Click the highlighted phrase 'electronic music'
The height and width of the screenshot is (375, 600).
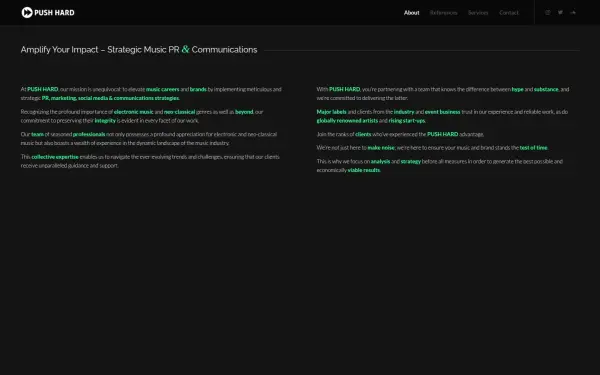(134, 112)
